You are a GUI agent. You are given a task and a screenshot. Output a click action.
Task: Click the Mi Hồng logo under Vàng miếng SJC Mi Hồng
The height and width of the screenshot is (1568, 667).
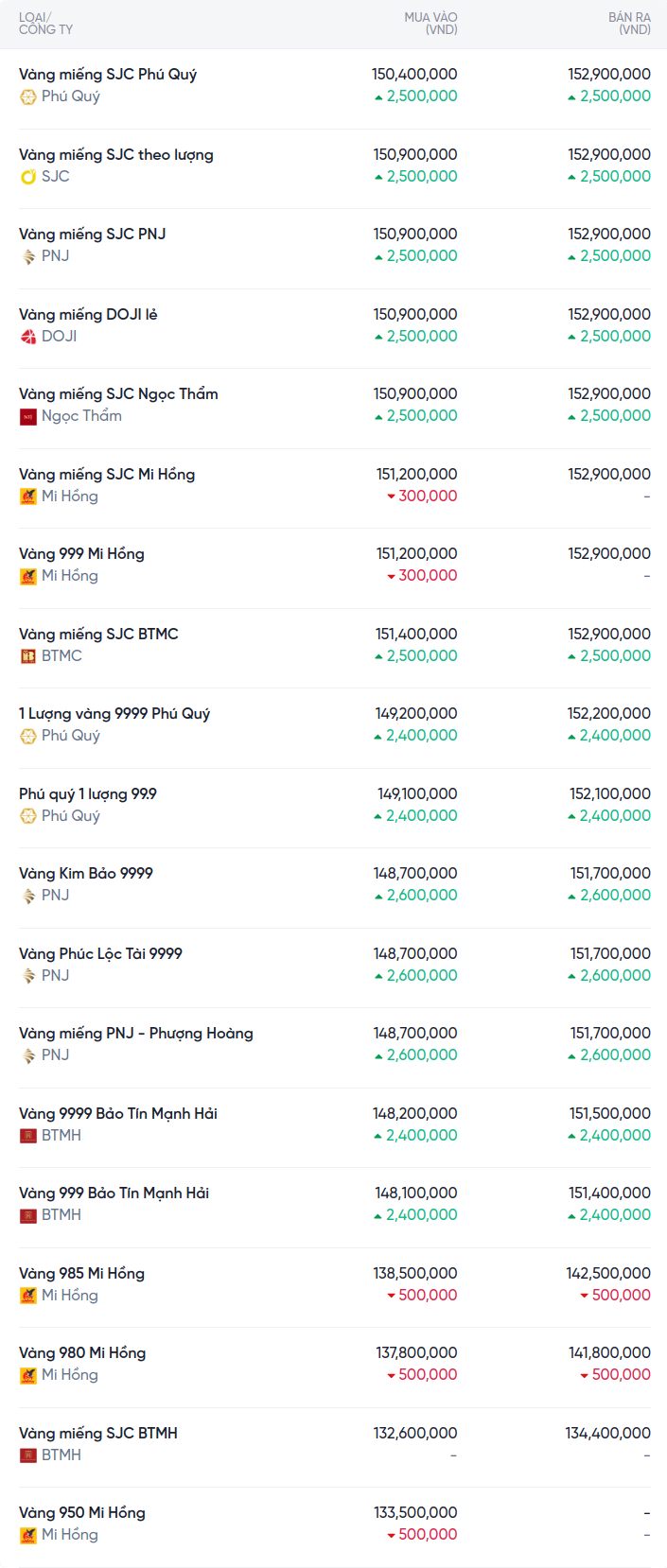(x=28, y=497)
